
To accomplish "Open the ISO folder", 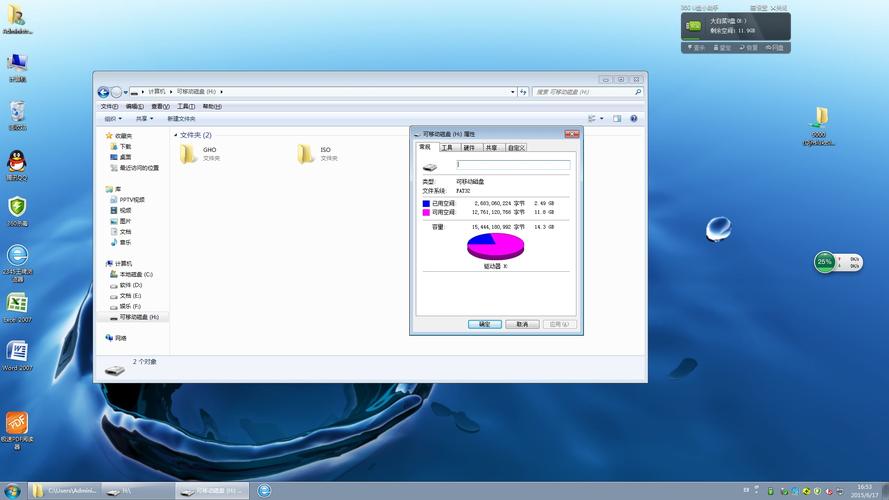I will [306, 153].
